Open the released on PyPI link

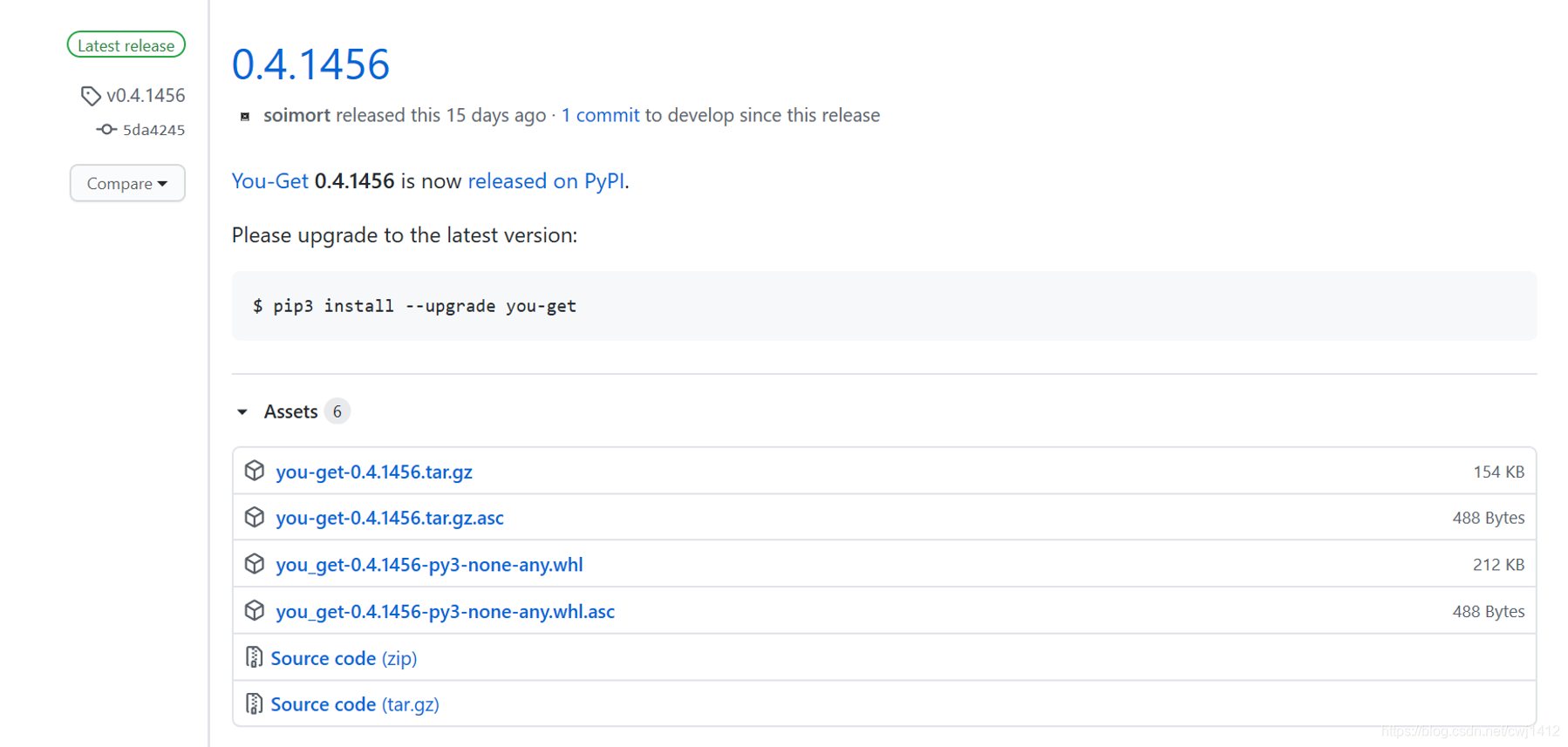[x=546, y=180]
